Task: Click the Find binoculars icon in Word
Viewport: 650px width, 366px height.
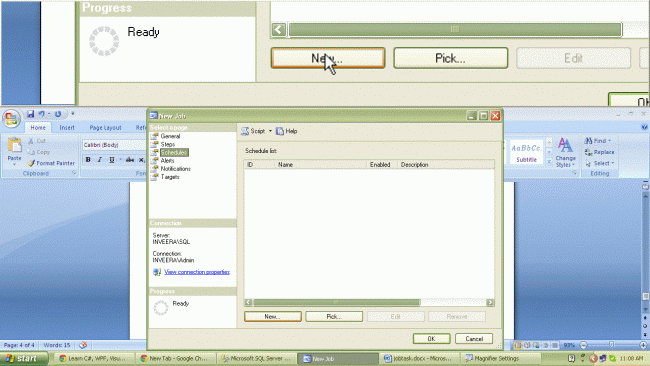Action: pos(588,141)
